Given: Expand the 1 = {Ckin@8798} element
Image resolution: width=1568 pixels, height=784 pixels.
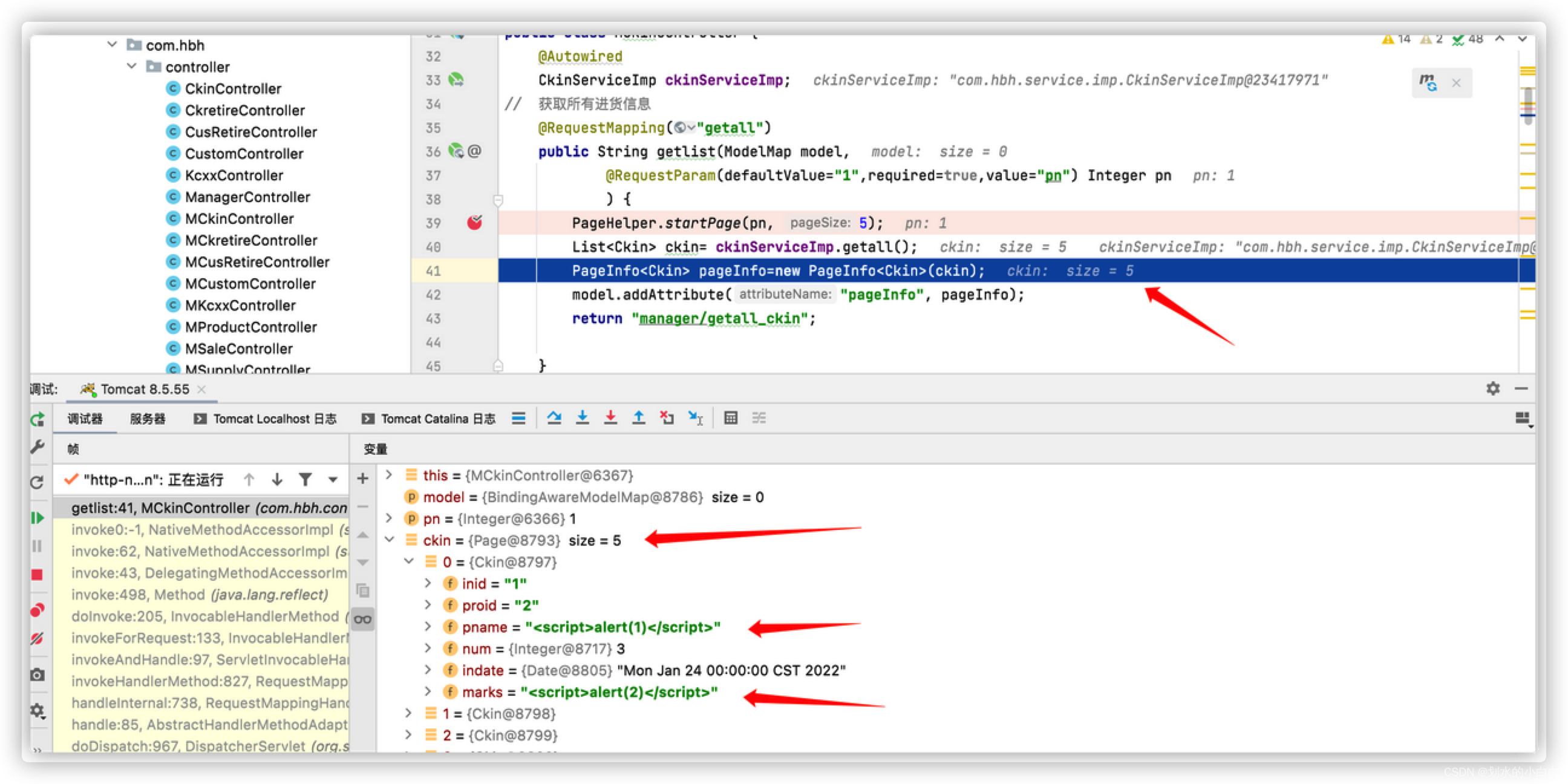Looking at the screenshot, I should (x=409, y=713).
